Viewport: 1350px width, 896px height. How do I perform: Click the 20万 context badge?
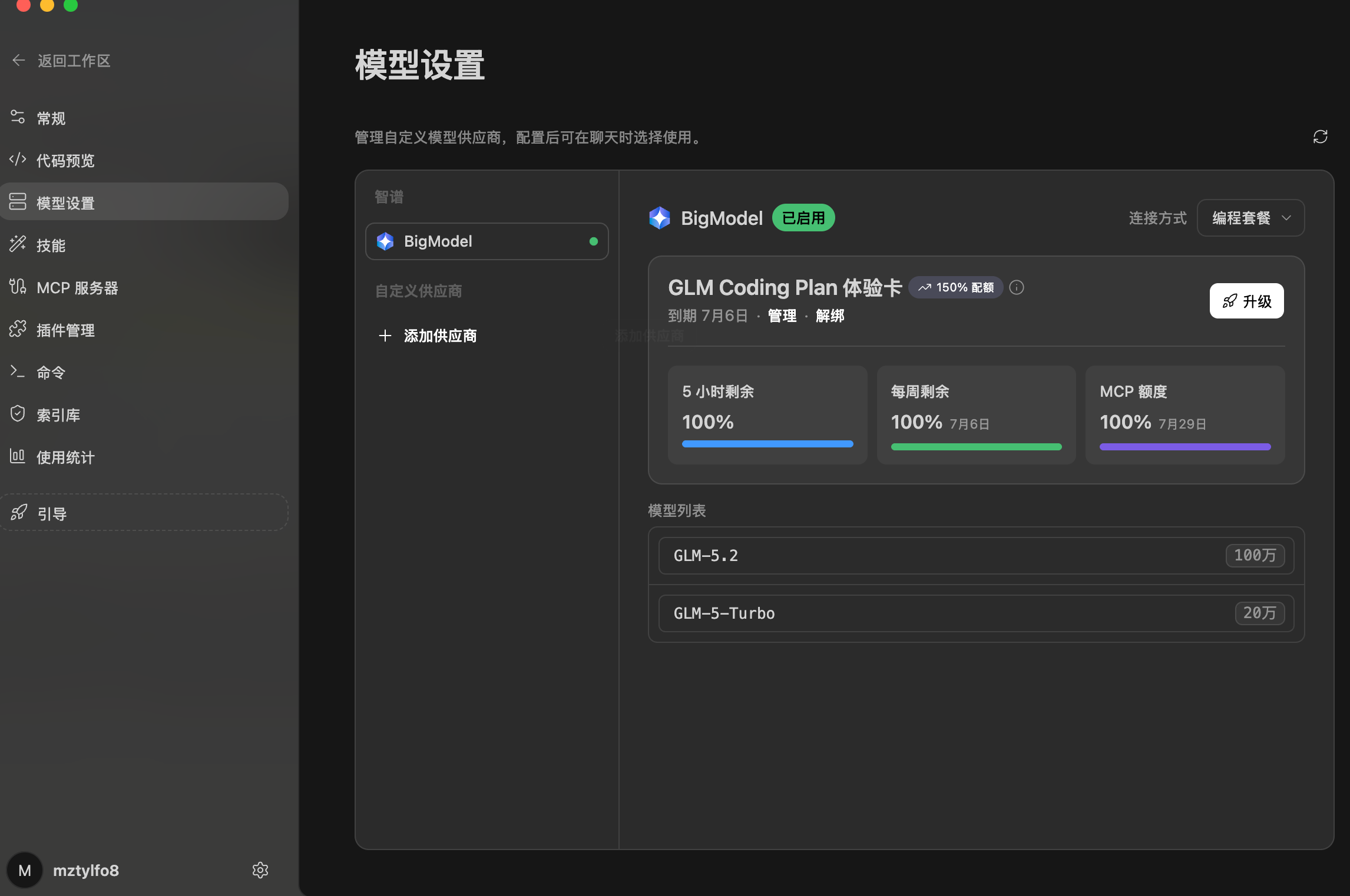[1260, 613]
